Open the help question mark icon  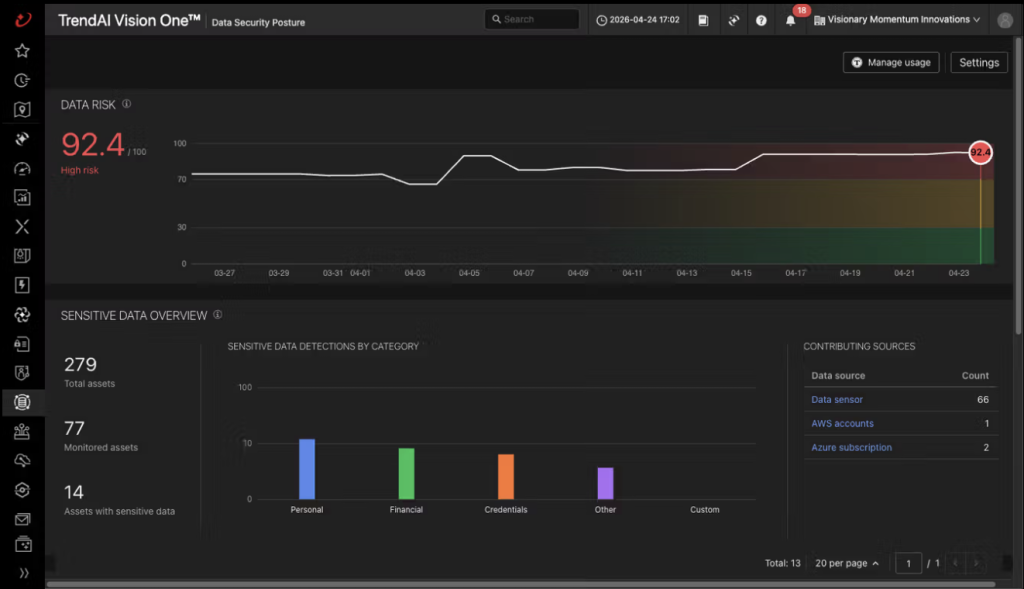click(761, 20)
